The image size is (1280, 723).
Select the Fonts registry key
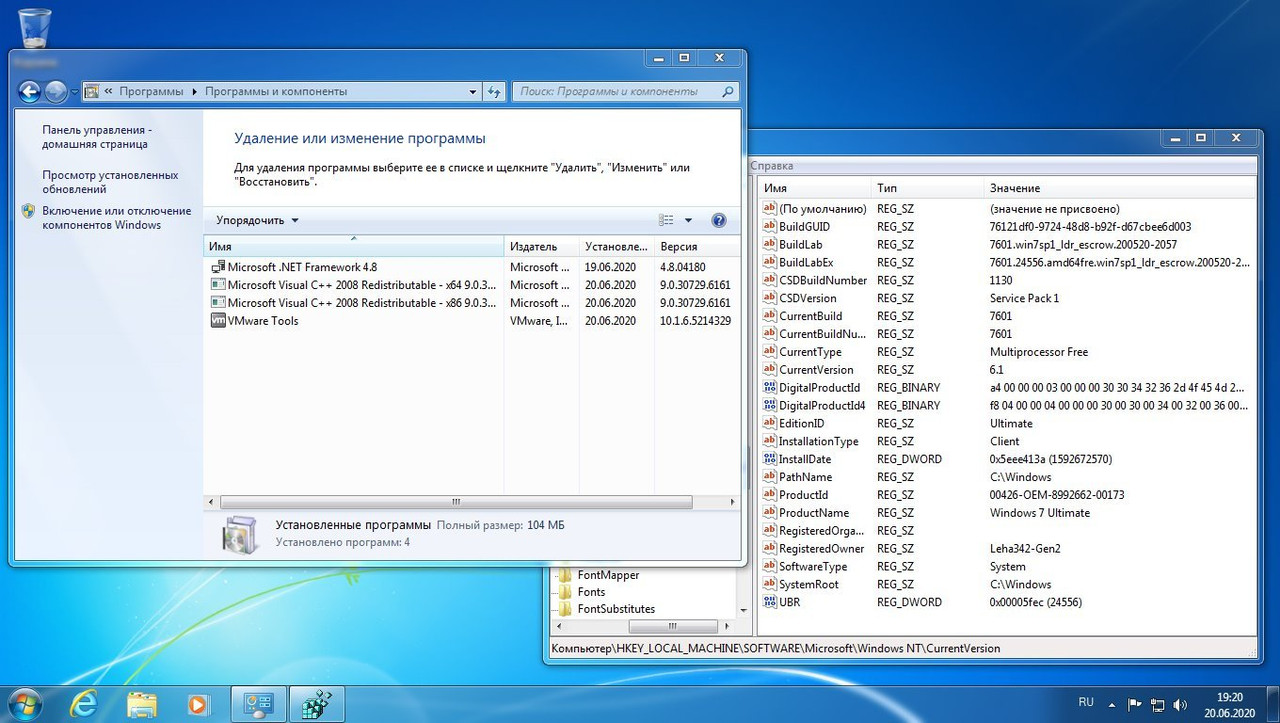click(x=592, y=592)
